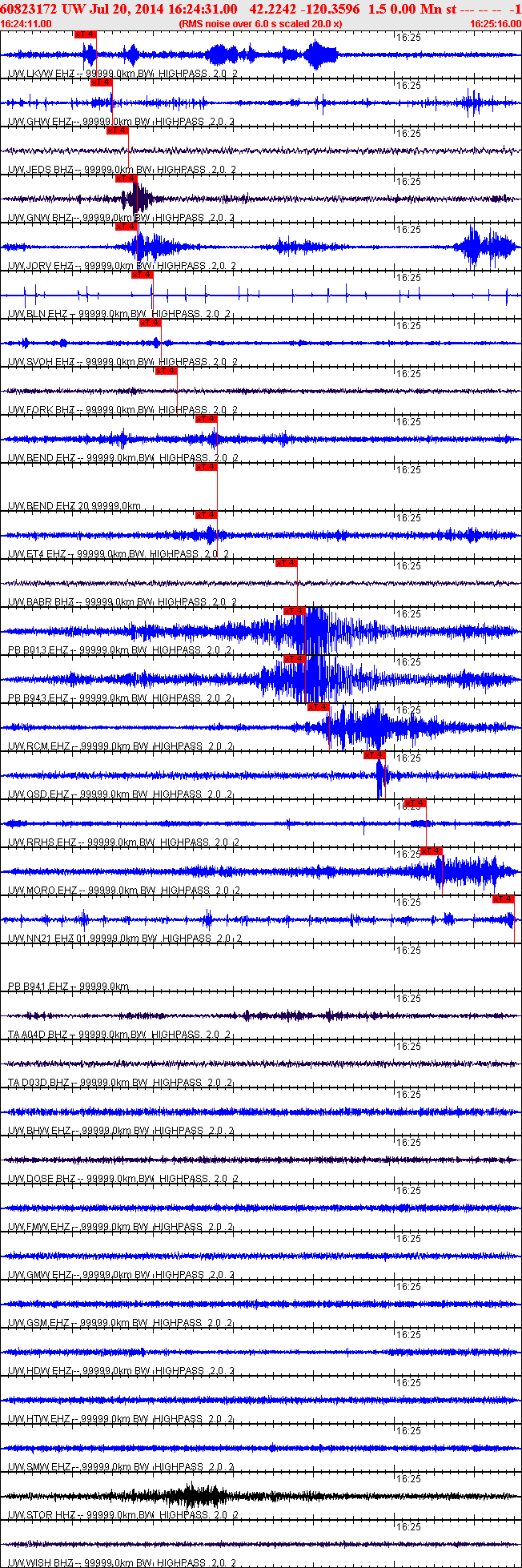Screen dimensions: 522x1568
Task: Select the PB.B943 EHZ station label
Action: click(x=120, y=698)
